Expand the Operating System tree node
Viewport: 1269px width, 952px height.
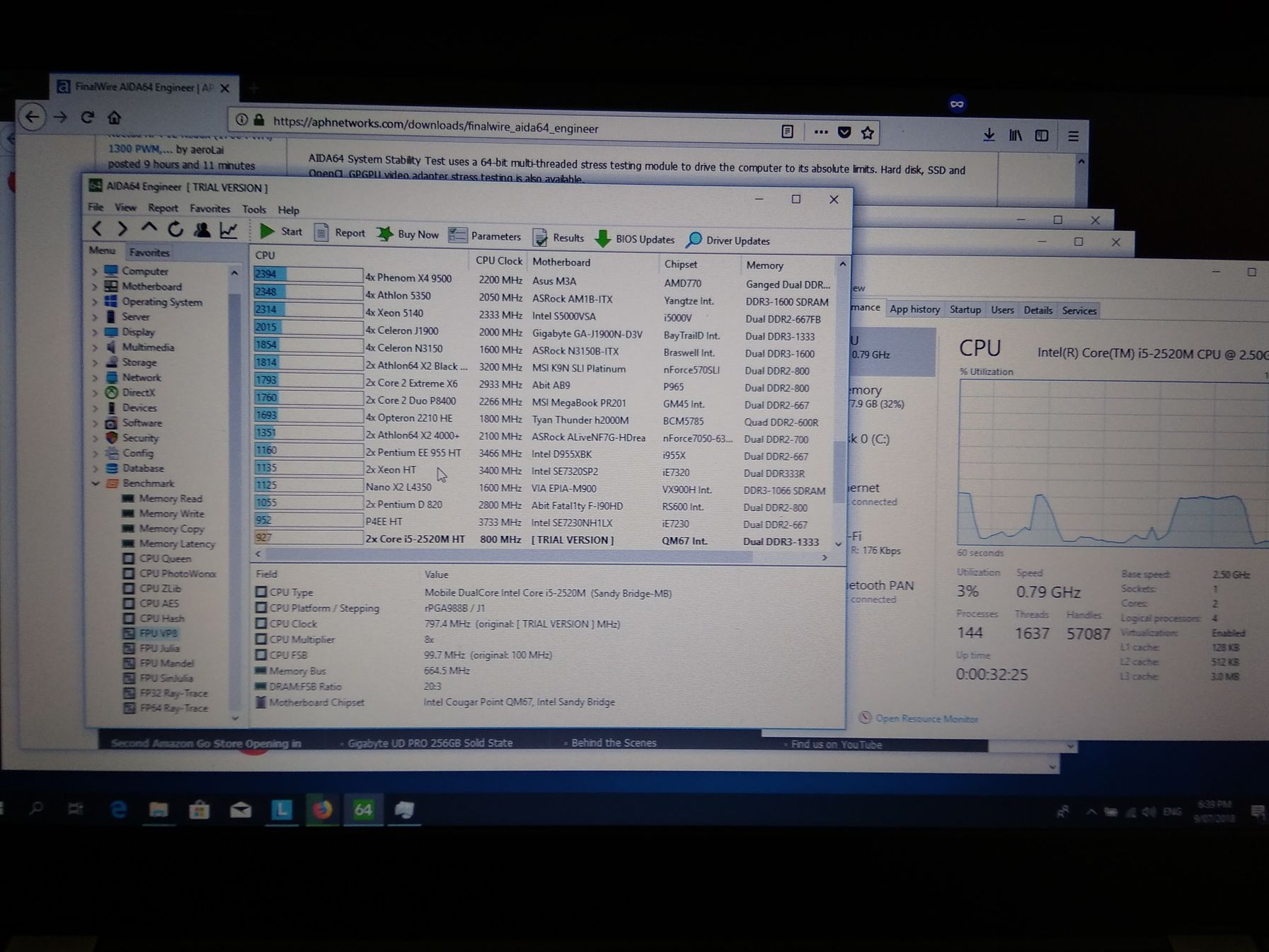[x=95, y=302]
